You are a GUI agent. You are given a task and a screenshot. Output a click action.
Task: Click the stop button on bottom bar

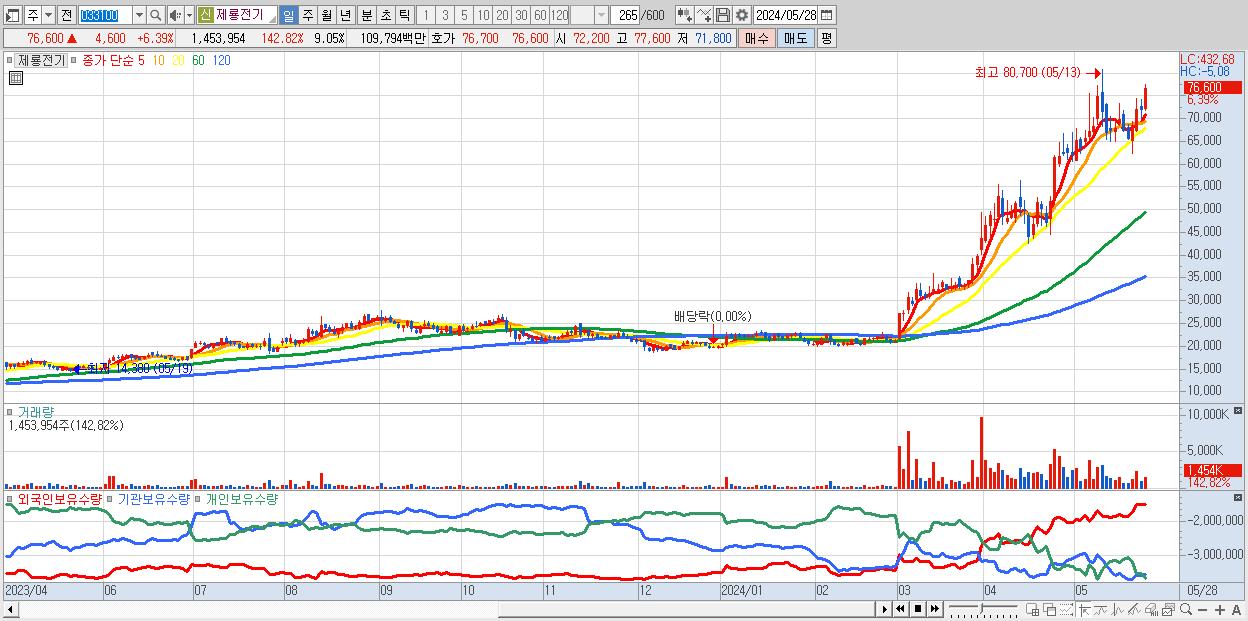click(x=918, y=609)
